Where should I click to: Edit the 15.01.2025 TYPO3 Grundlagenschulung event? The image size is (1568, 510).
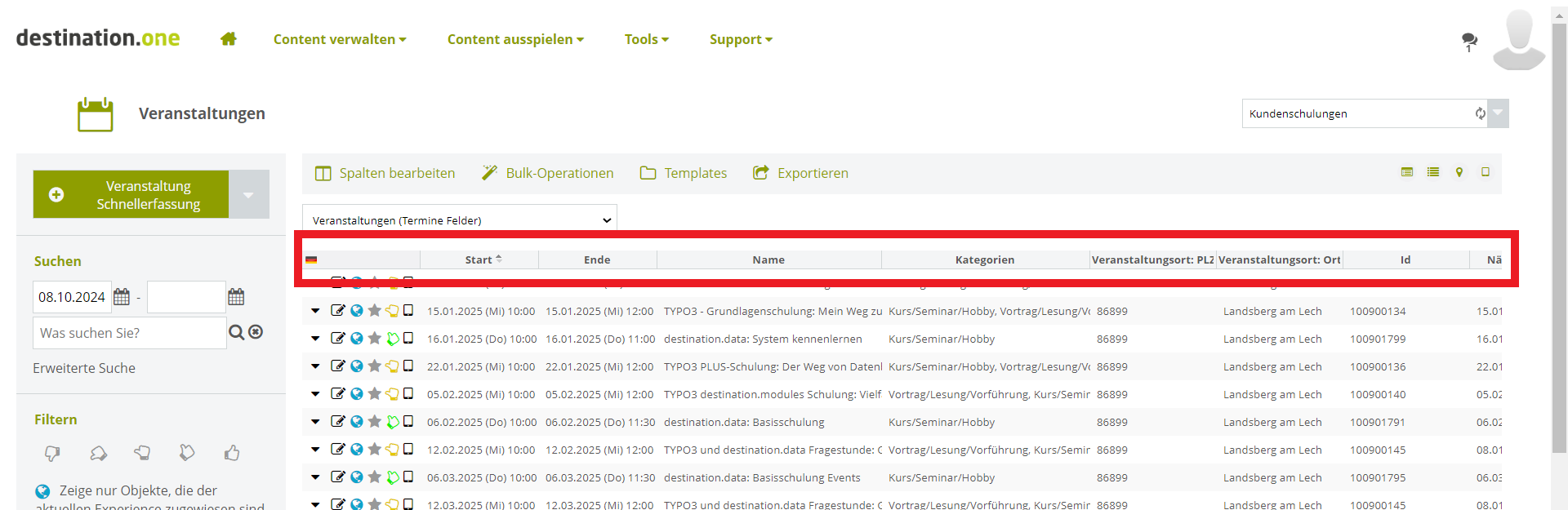[x=338, y=310]
